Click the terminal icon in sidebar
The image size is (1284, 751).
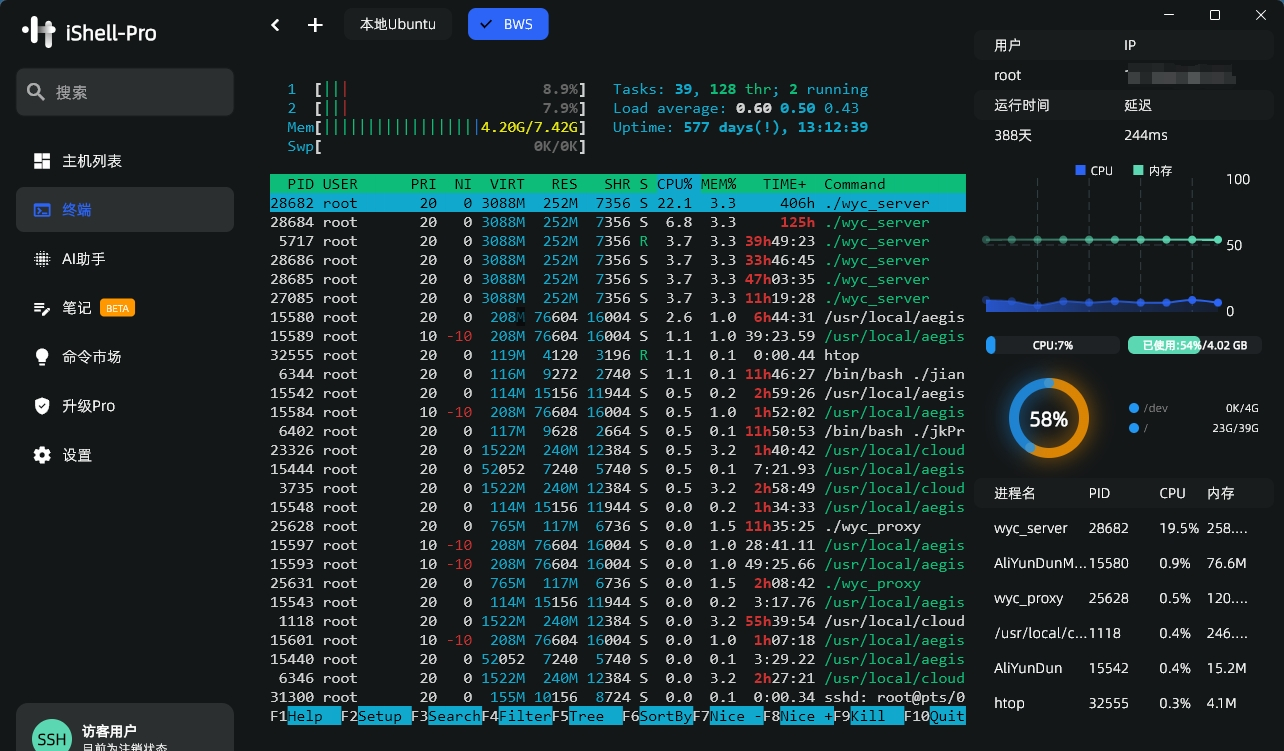(42, 210)
